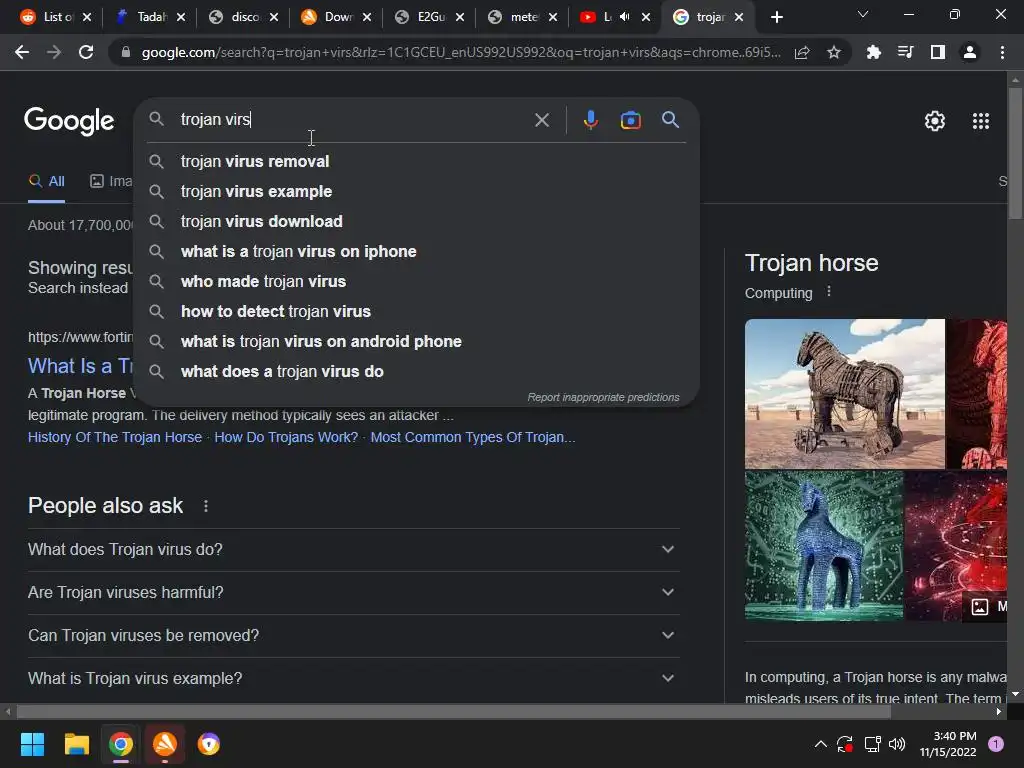The image size is (1024, 768).
Task: Reload the current page
Action: [x=86, y=52]
